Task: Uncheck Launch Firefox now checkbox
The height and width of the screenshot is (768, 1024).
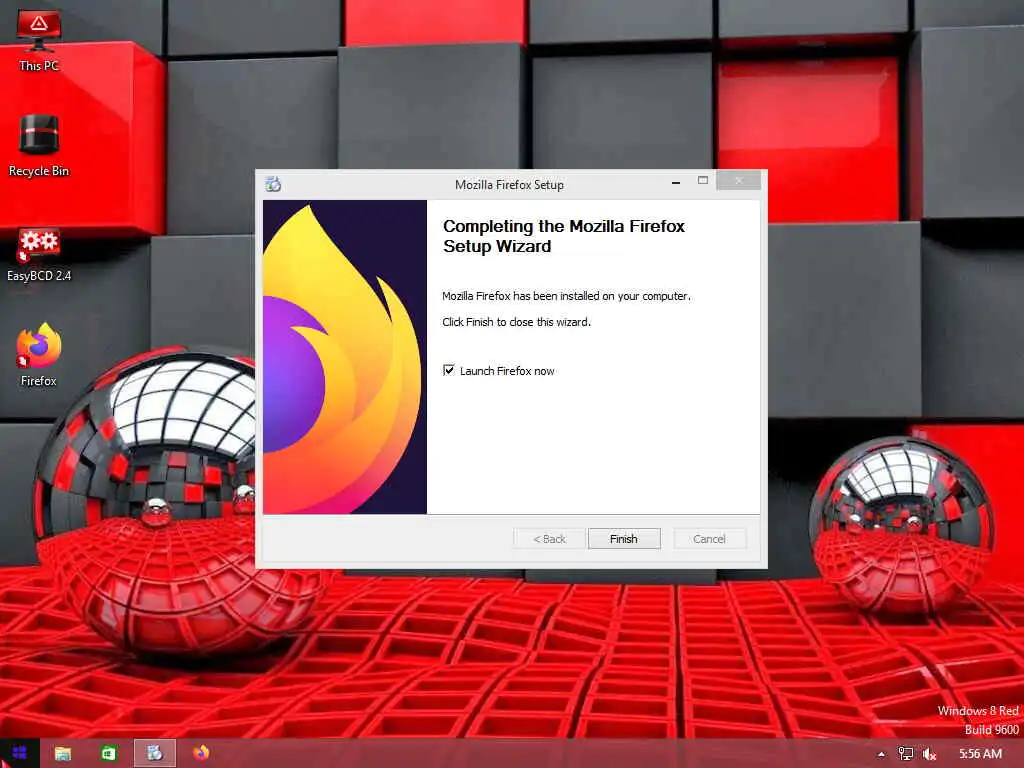Action: [449, 370]
